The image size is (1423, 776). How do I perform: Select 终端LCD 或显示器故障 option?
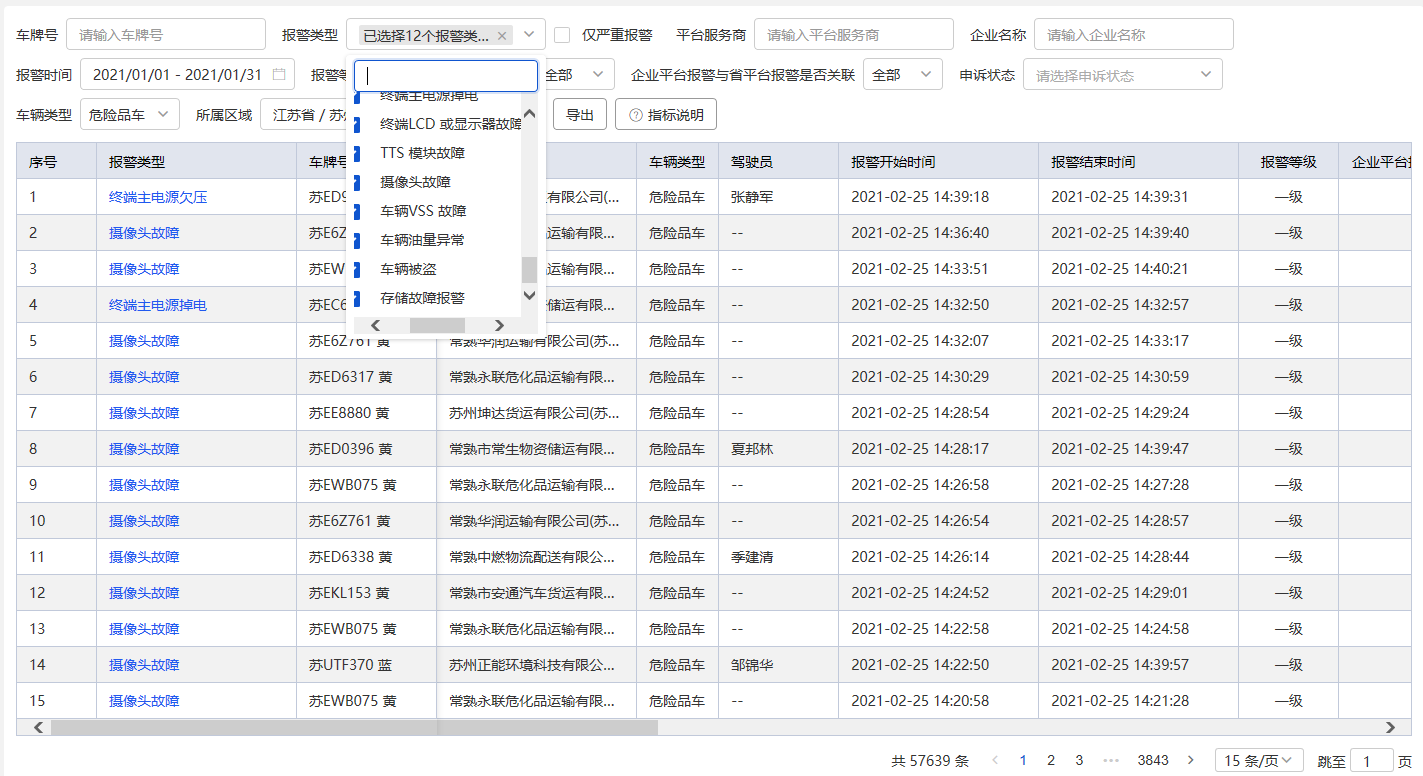pos(451,124)
